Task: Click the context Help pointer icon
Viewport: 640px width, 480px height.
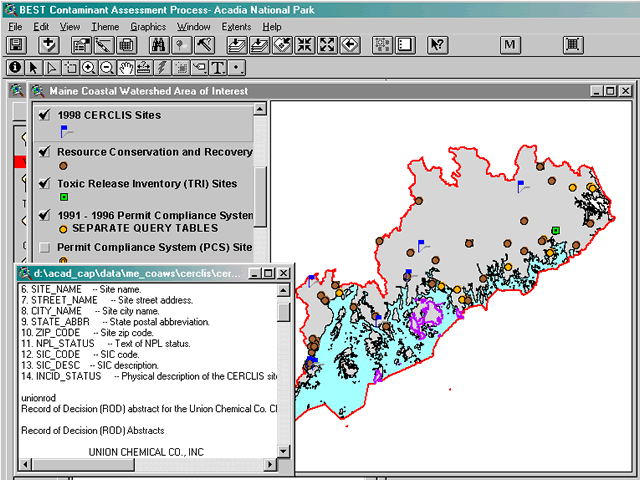Action: click(437, 45)
